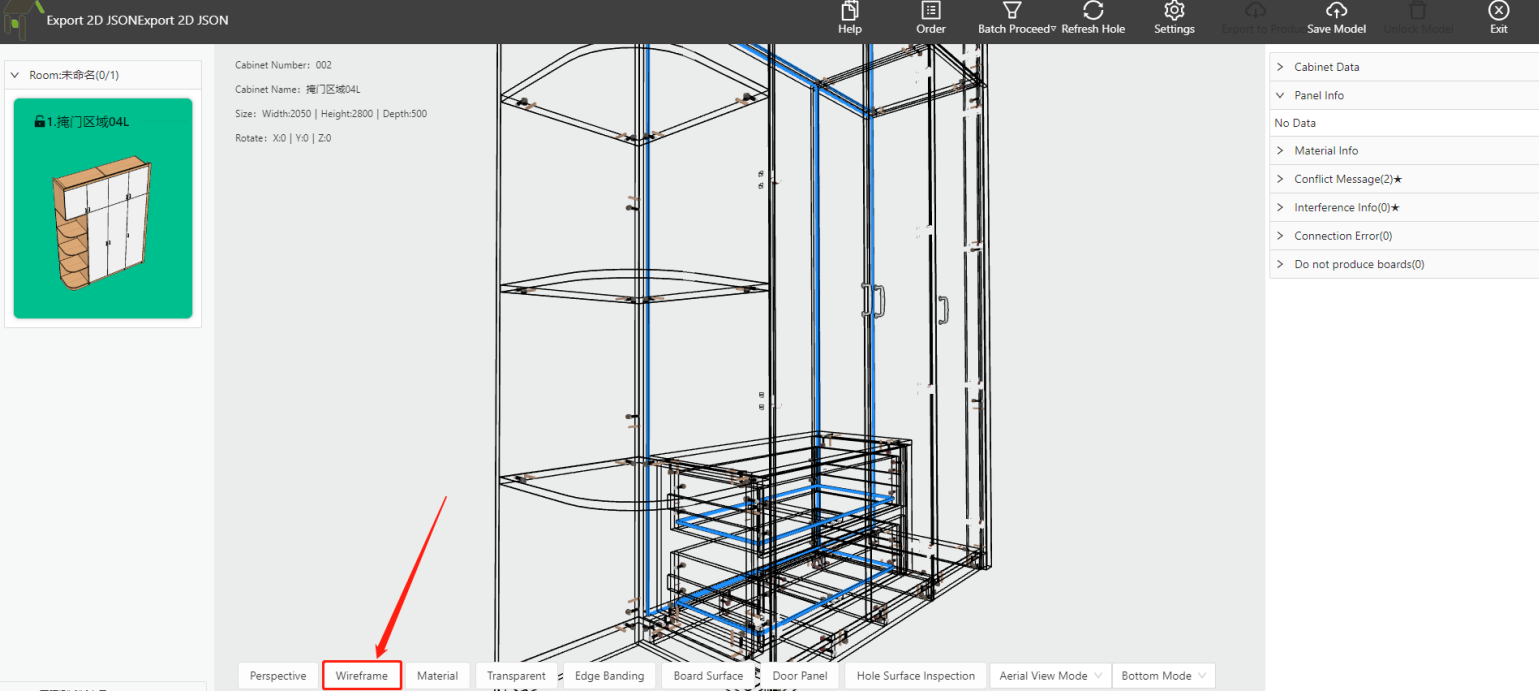The height and width of the screenshot is (694, 1539).
Task: Toggle Perspective view mode
Action: (x=278, y=676)
